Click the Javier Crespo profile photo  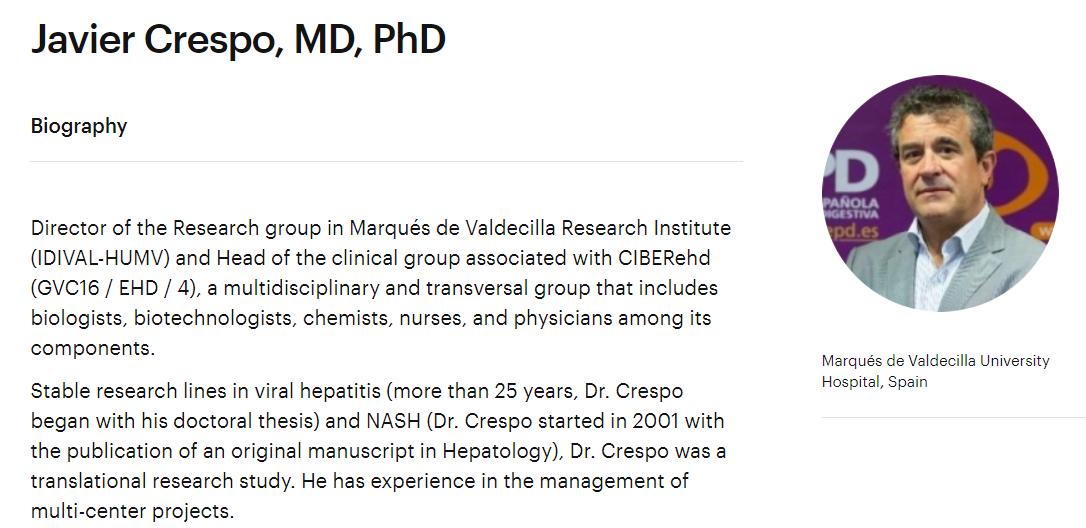(940, 193)
